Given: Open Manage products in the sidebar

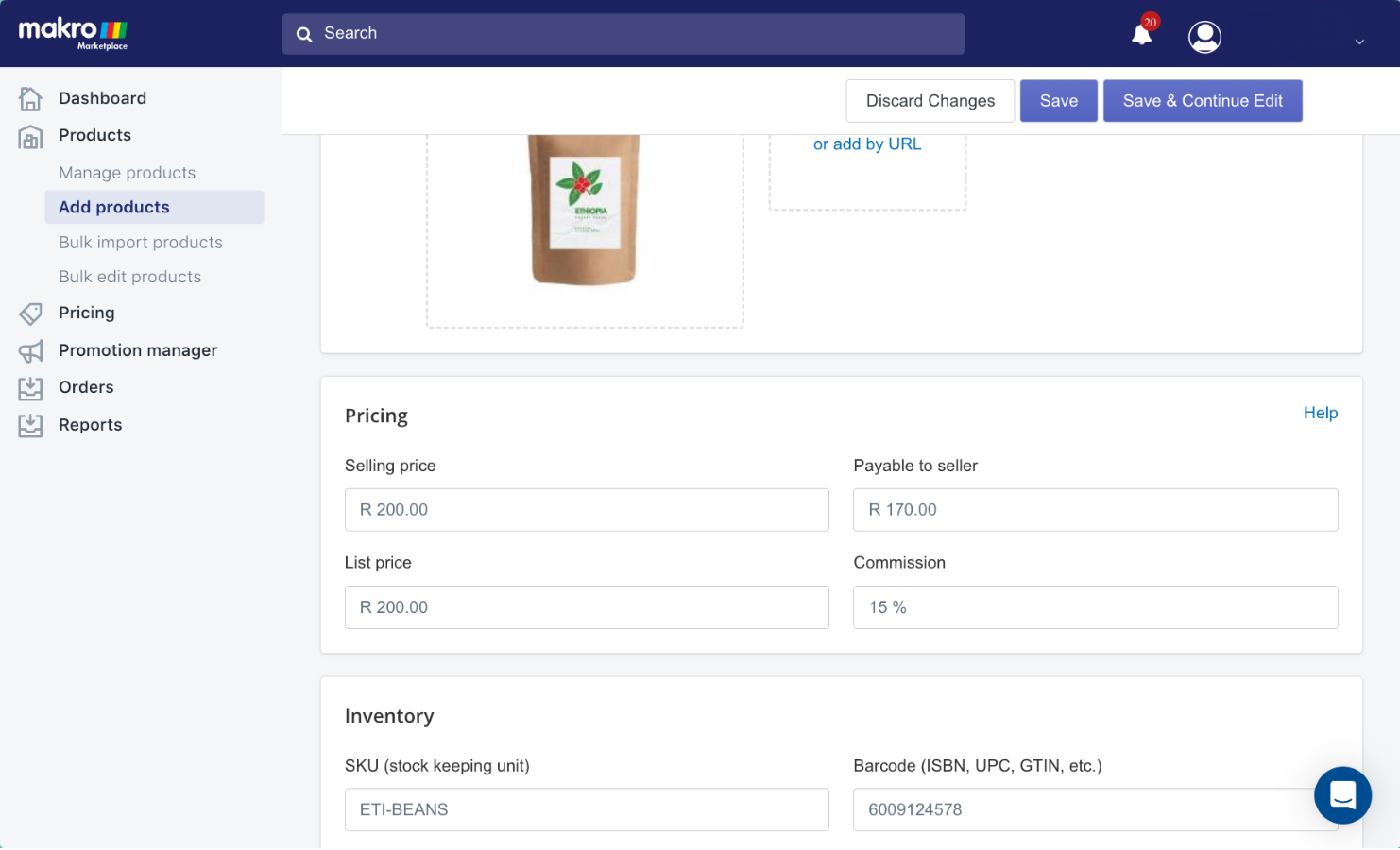Looking at the screenshot, I should 127,173.
